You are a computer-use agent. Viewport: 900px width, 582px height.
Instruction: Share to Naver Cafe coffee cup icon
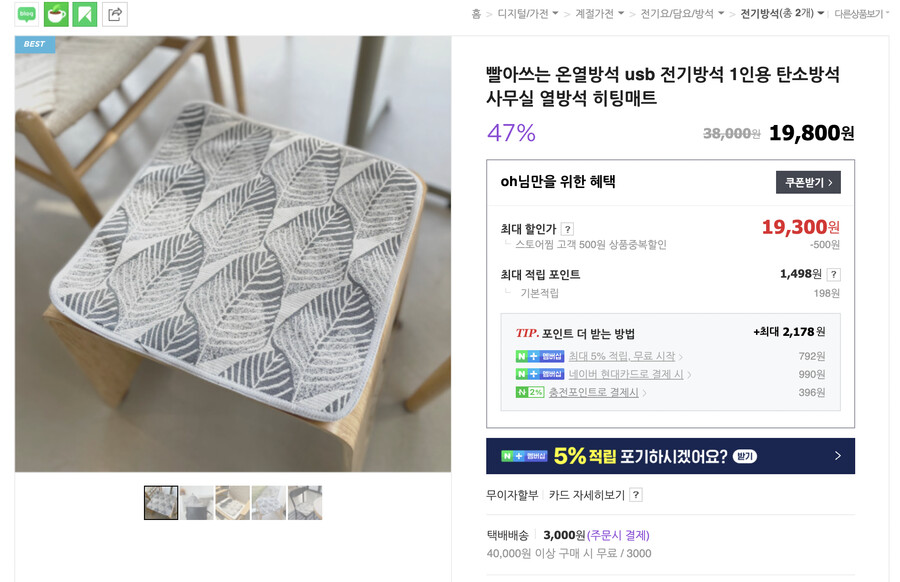click(56, 14)
